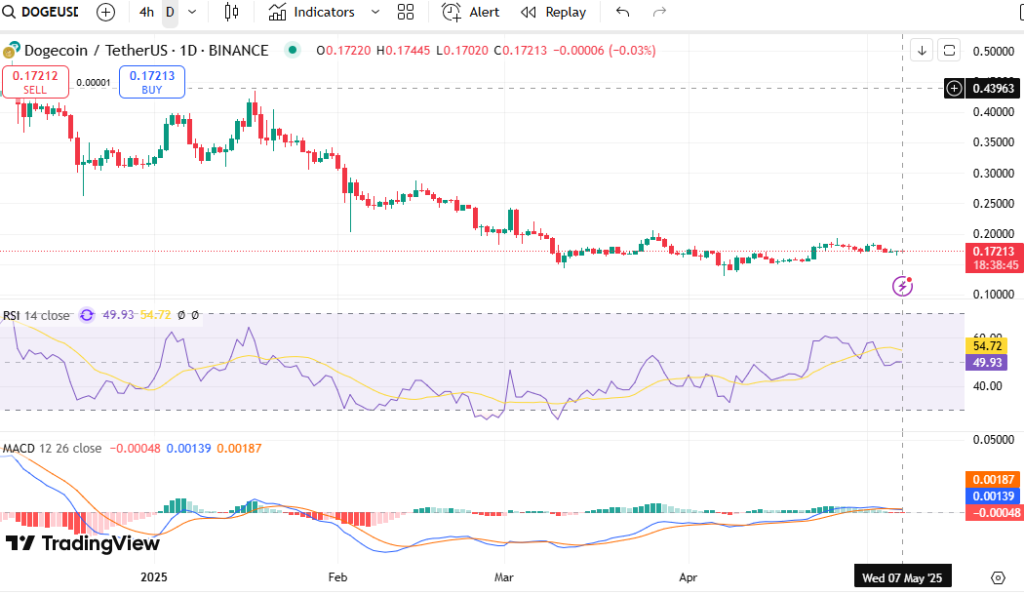The height and width of the screenshot is (595, 1024).
Task: Click the compare or add symbol plus icon
Action: point(105,12)
